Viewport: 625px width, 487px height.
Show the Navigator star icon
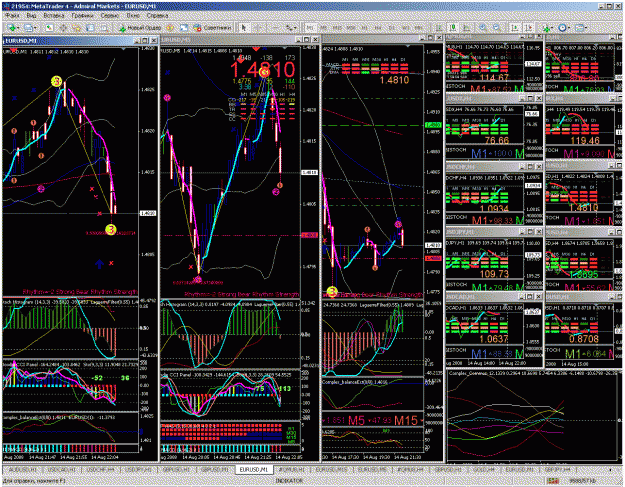click(x=77, y=28)
